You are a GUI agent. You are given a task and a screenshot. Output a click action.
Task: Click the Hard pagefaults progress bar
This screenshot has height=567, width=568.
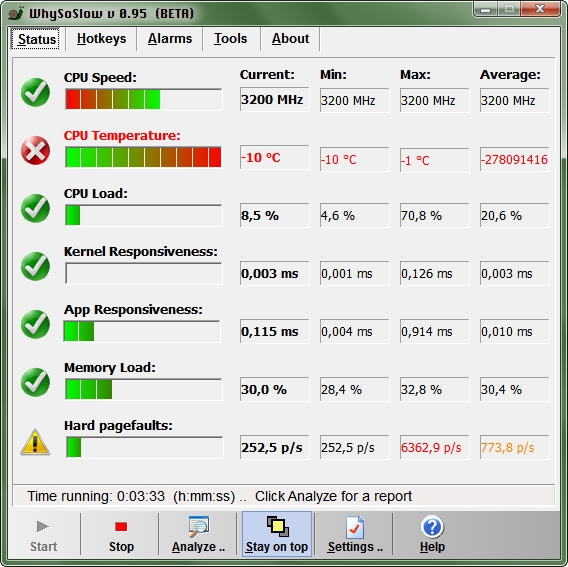pyautogui.click(x=144, y=447)
